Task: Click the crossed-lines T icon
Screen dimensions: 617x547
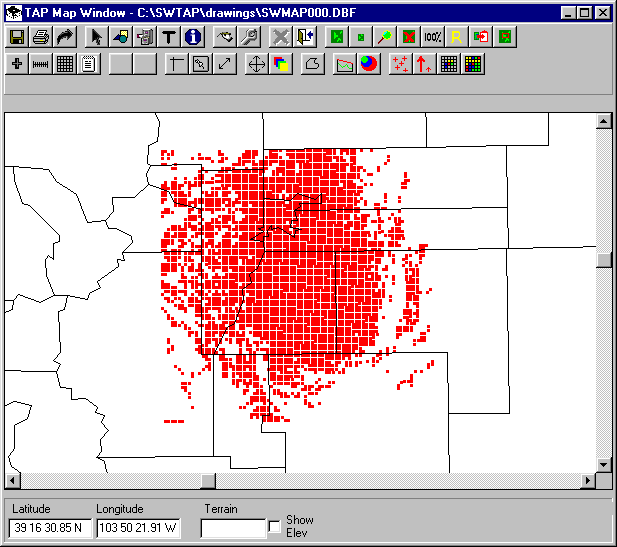Action: 176,64
